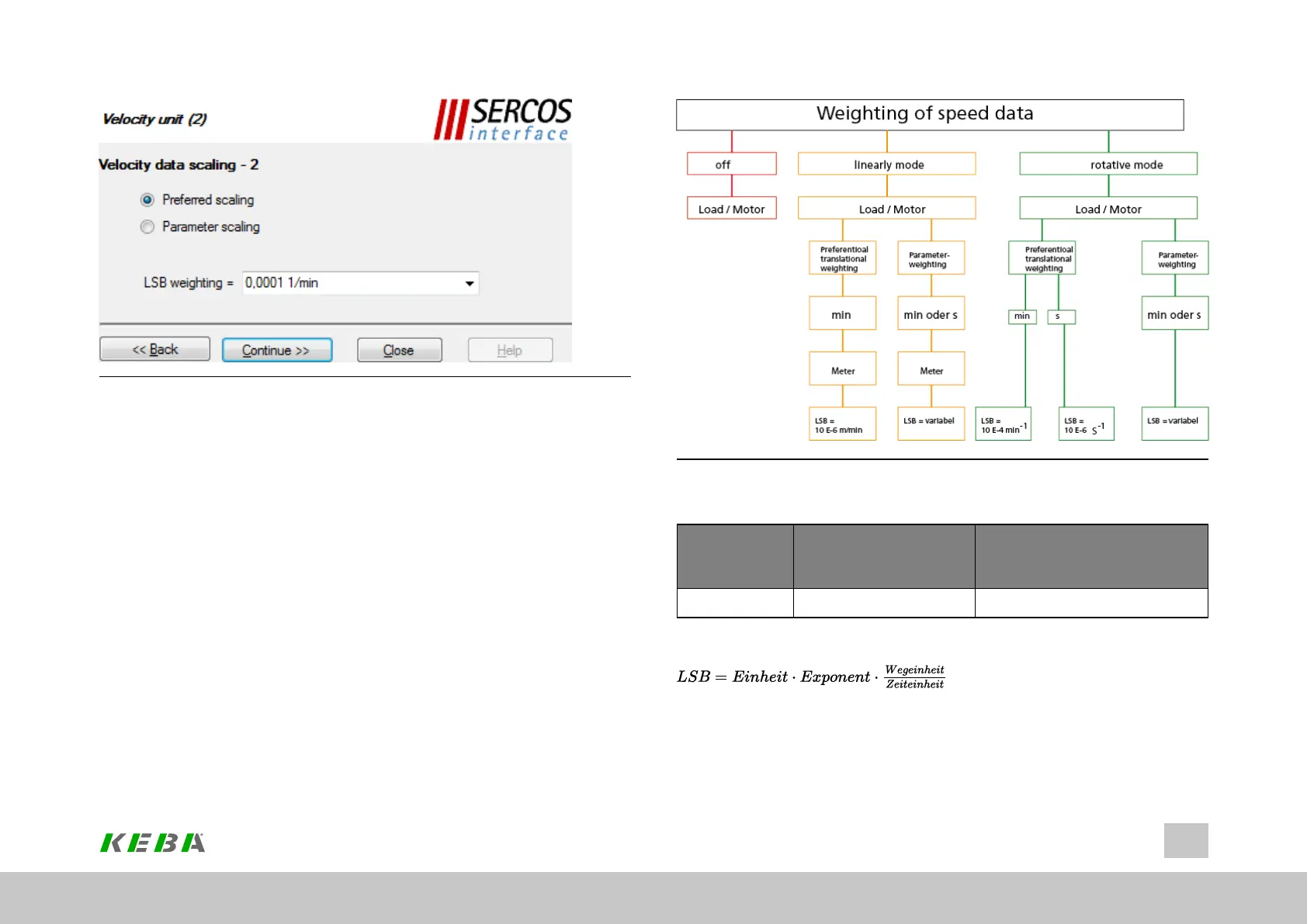Click the orange 'LSB = variabel' box
This screenshot has width=1307, height=924.
tap(931, 424)
